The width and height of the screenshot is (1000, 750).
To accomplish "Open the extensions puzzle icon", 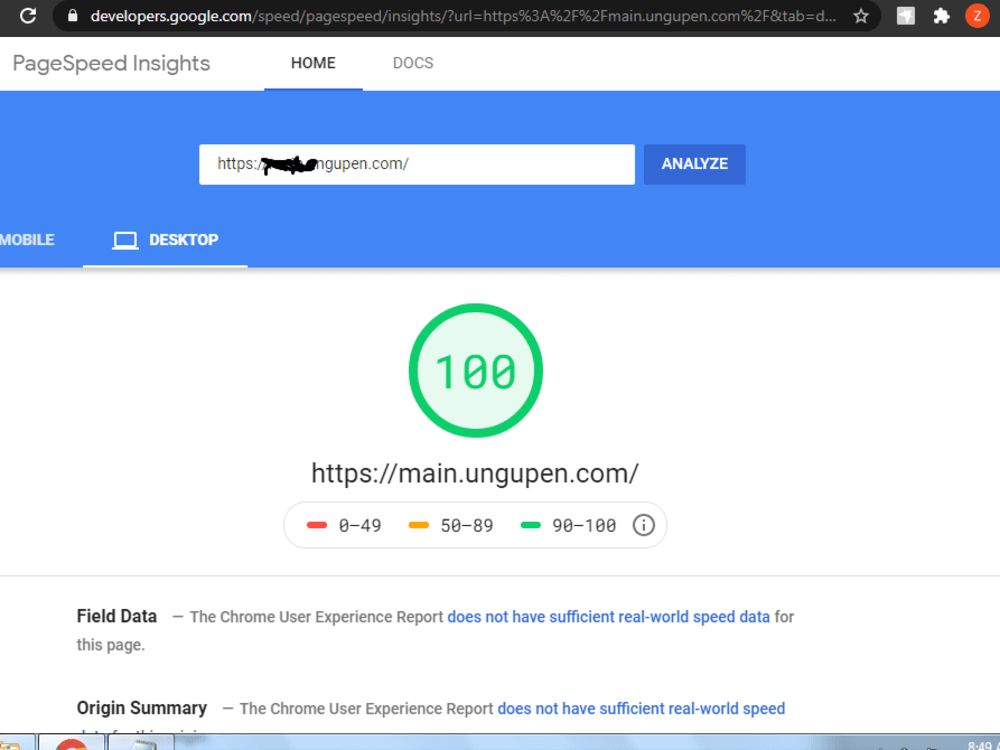I will click(941, 16).
